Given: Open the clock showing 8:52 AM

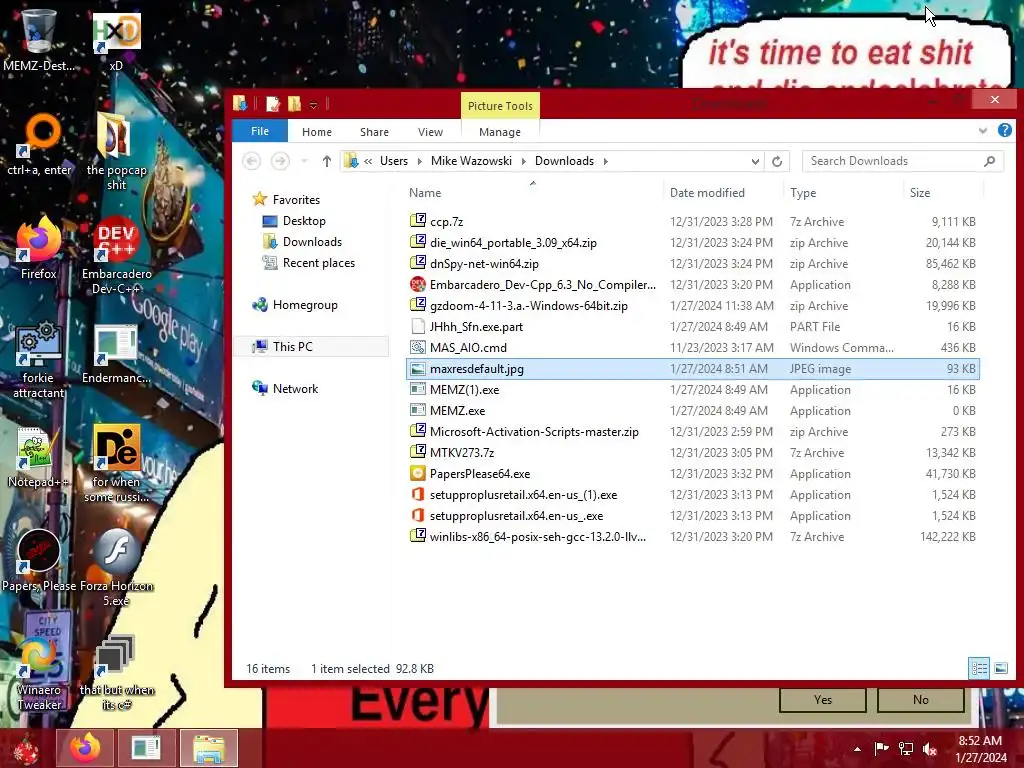Looking at the screenshot, I should [x=981, y=749].
